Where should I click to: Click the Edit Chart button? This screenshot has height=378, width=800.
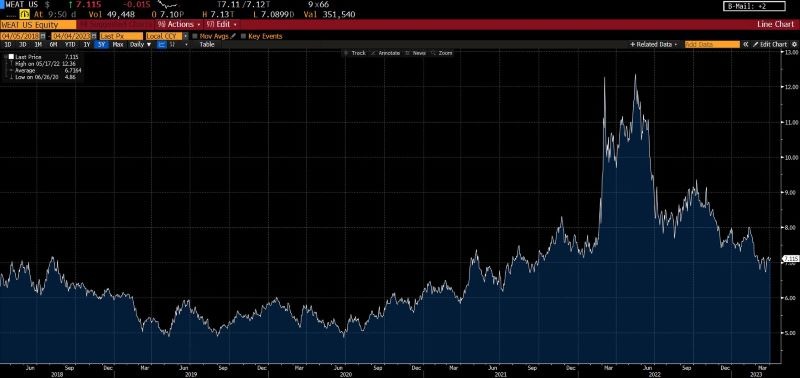[770, 44]
